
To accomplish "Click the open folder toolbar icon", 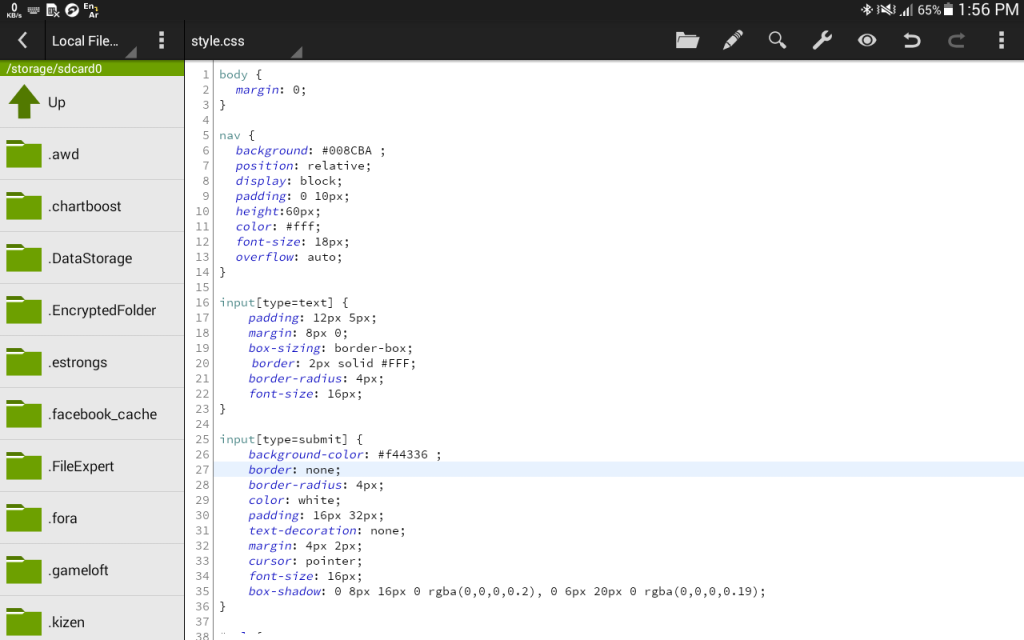I will [687, 40].
